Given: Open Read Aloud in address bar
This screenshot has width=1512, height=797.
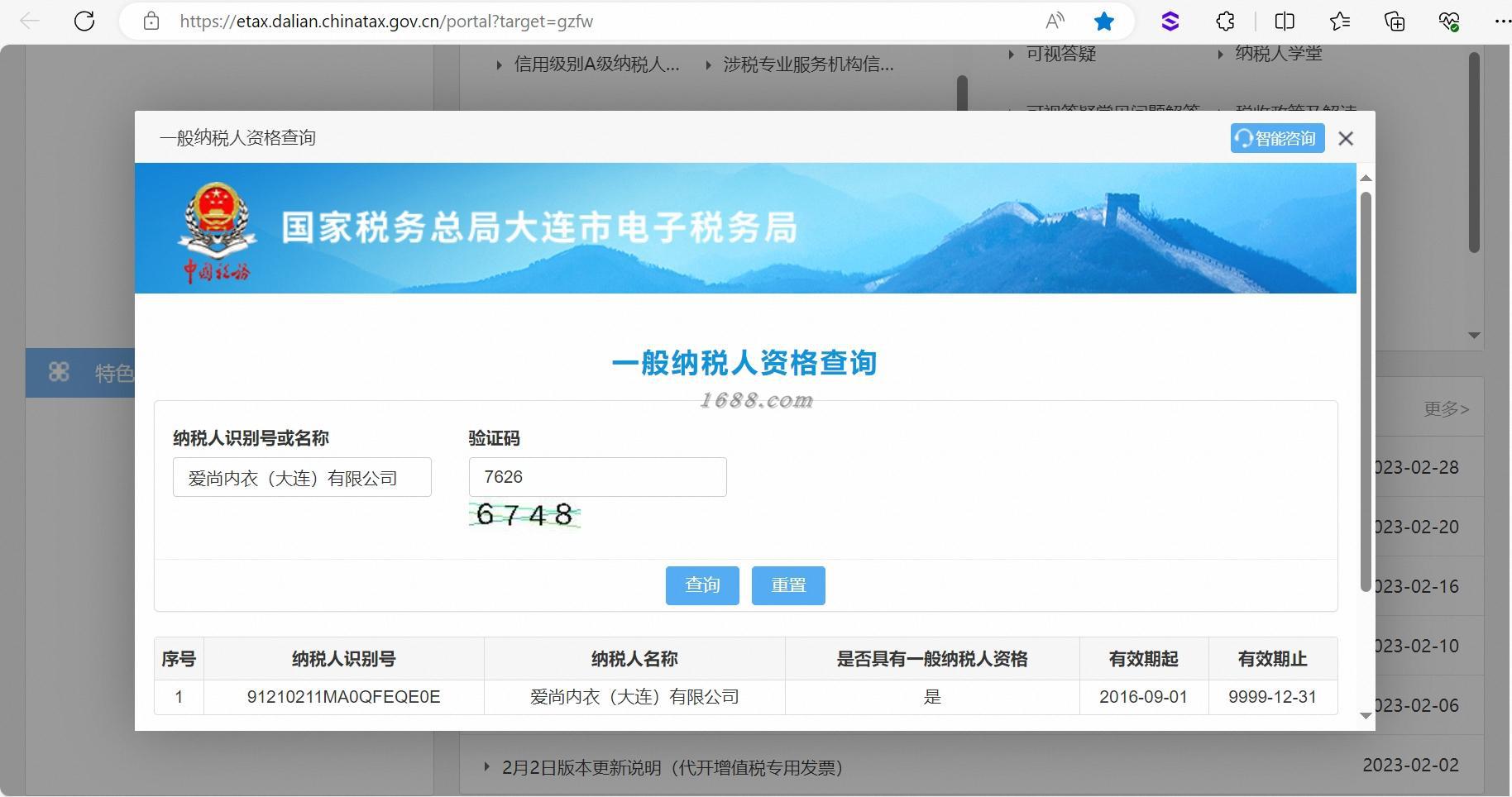Looking at the screenshot, I should click(1055, 21).
